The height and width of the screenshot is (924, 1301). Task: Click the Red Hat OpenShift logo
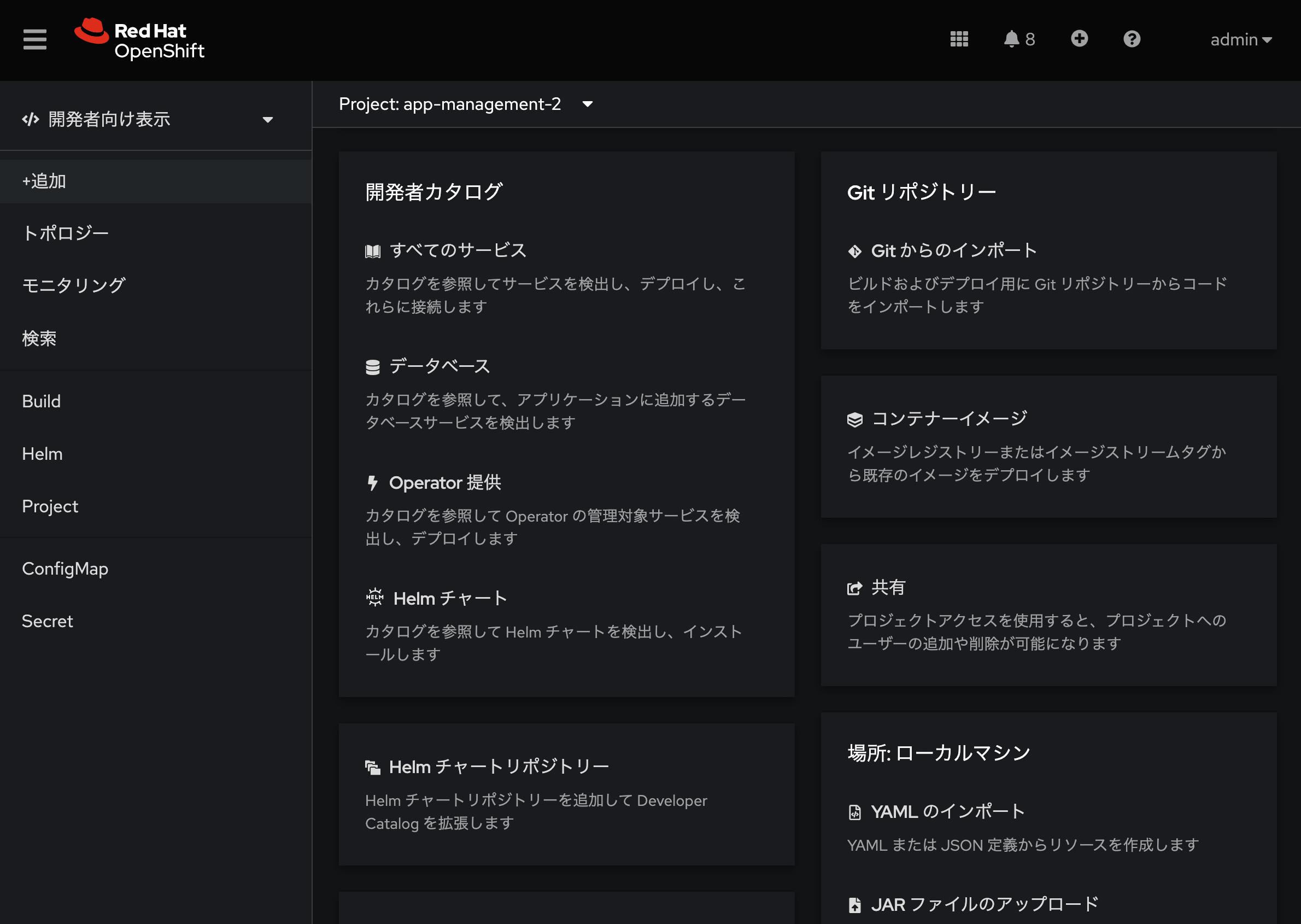point(139,39)
